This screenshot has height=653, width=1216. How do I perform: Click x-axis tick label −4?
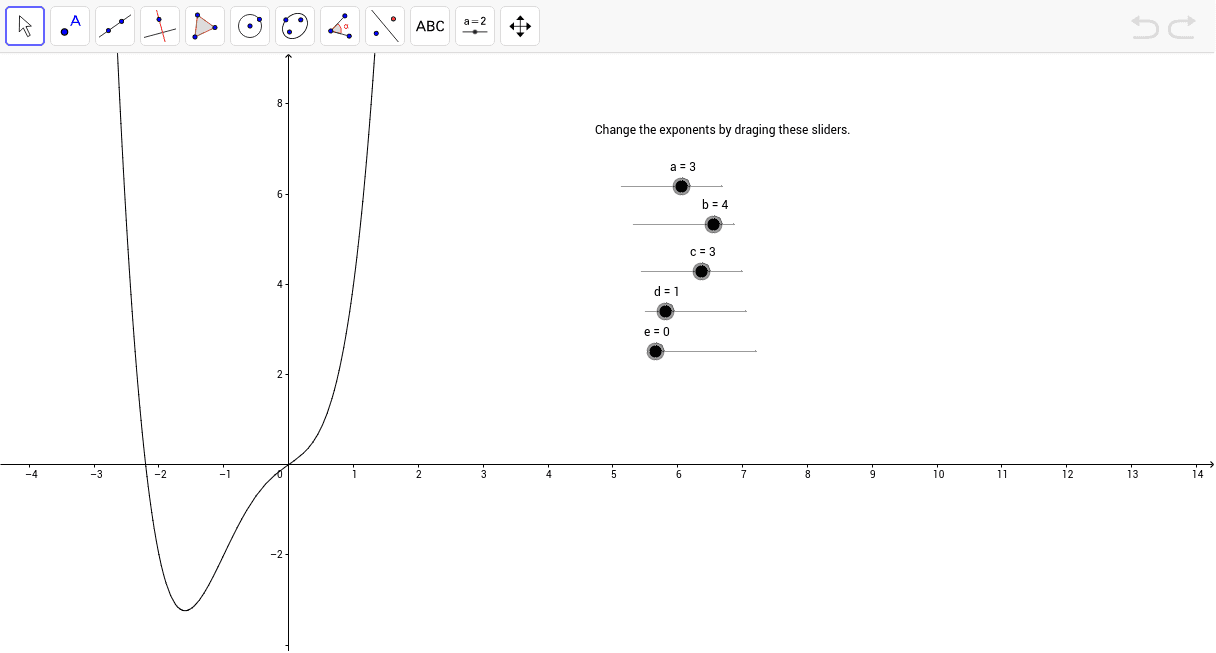(31, 475)
